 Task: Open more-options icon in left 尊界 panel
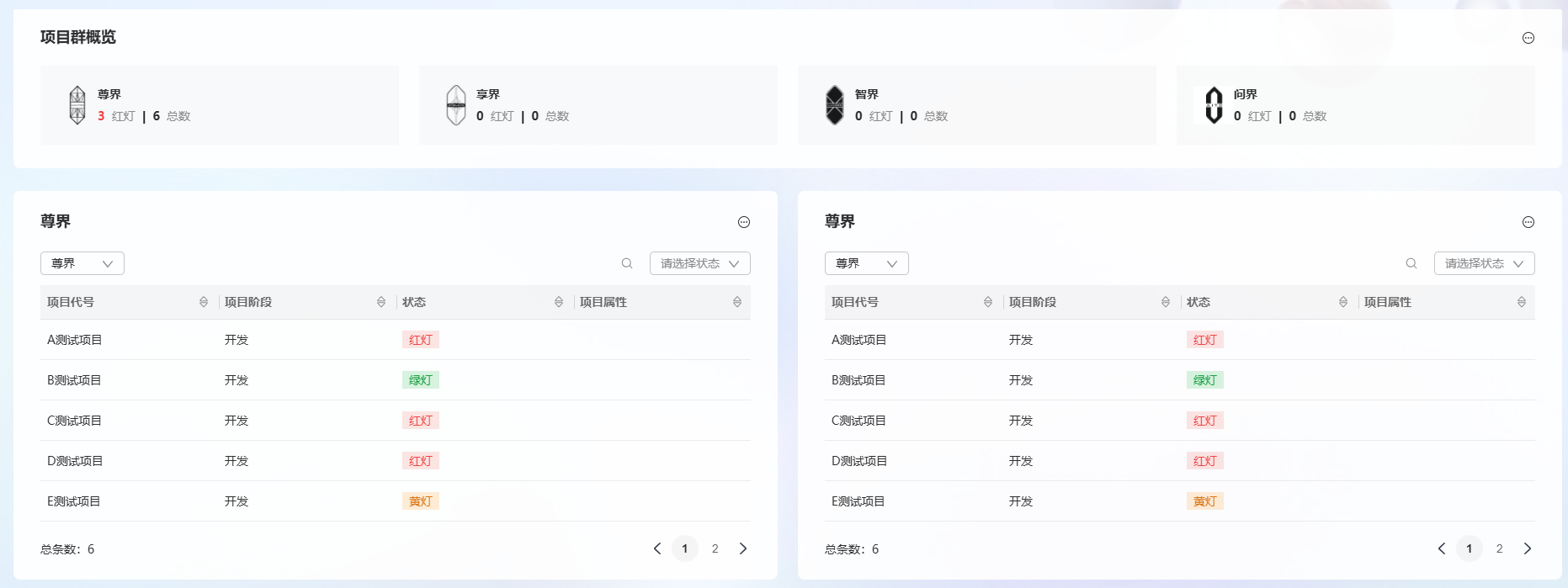click(x=744, y=222)
